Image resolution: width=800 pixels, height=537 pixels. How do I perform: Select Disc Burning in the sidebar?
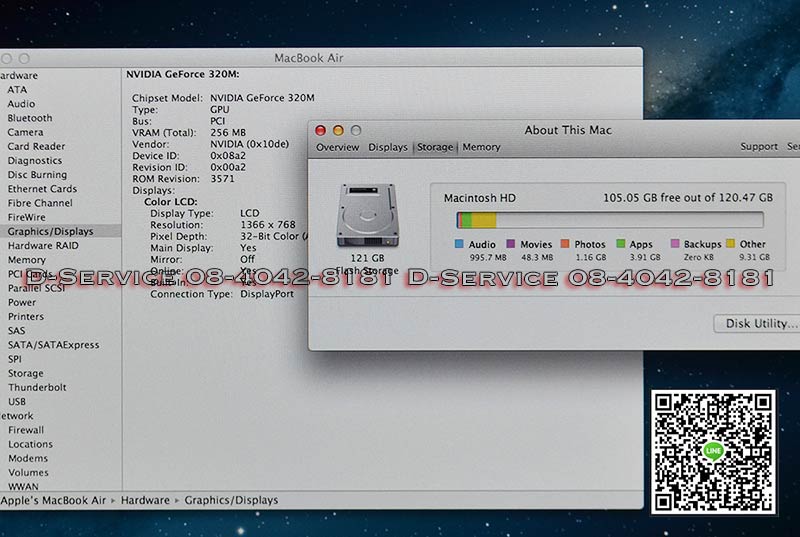coord(37,175)
